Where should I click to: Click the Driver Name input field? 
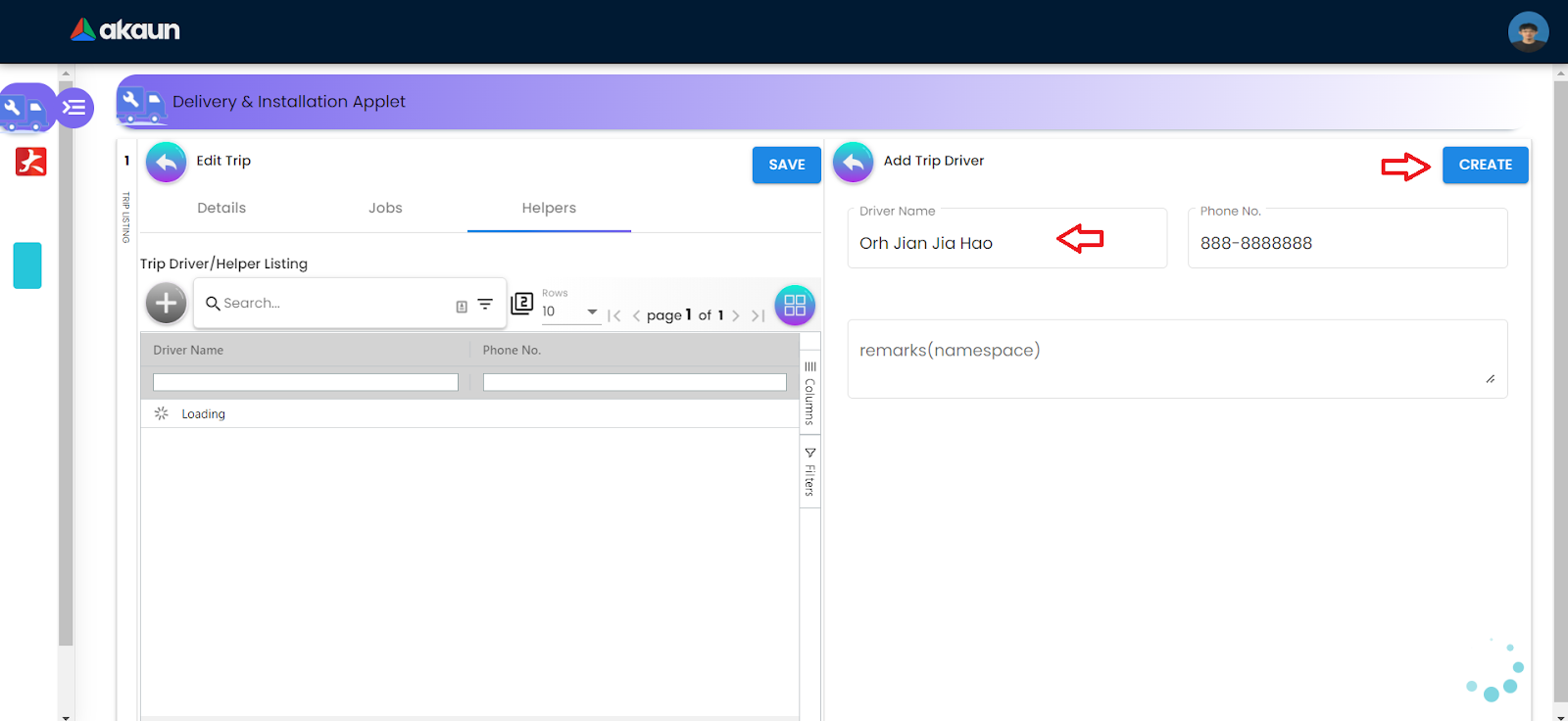[x=1007, y=238]
